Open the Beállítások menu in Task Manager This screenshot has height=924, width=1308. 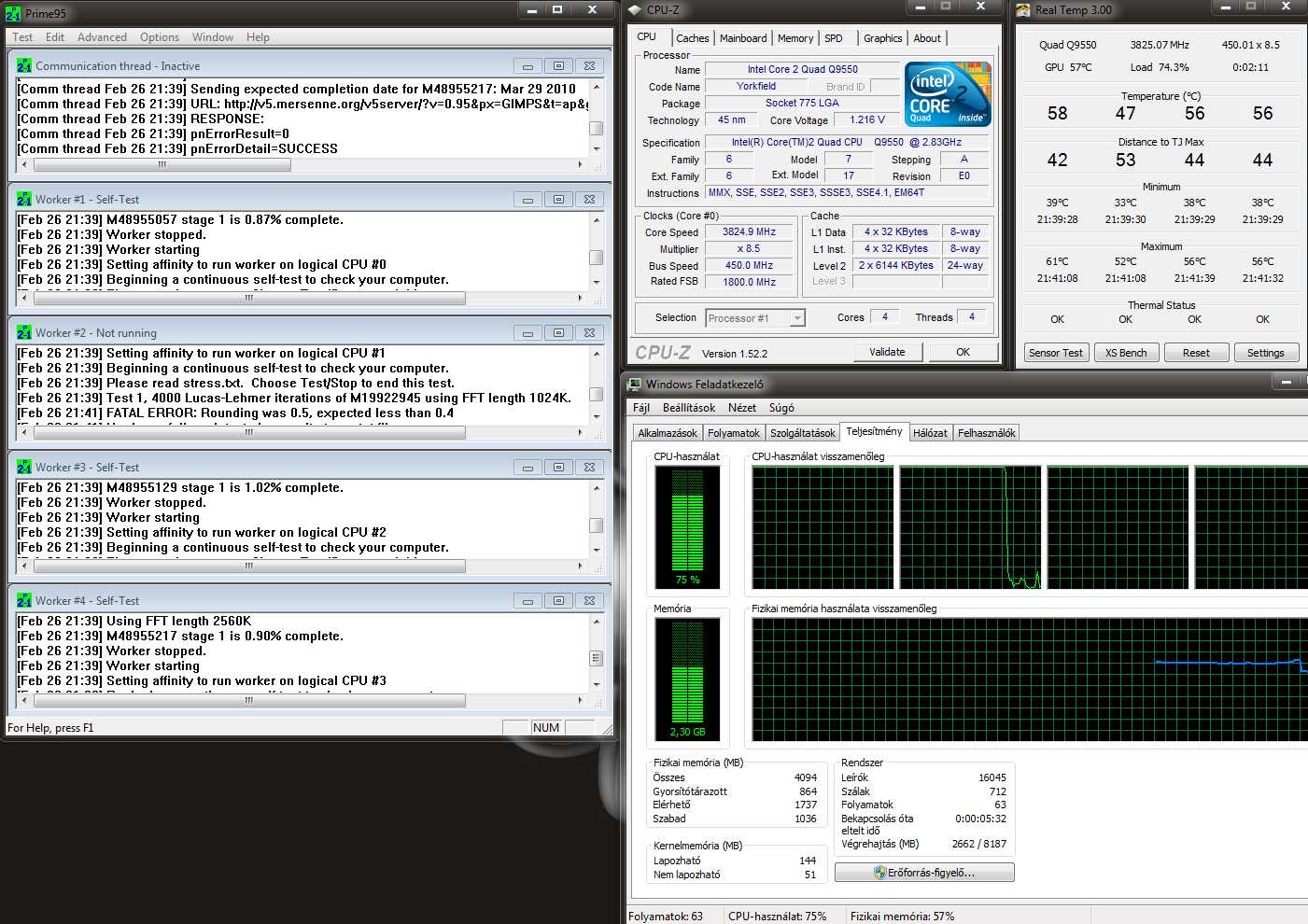[x=689, y=408]
